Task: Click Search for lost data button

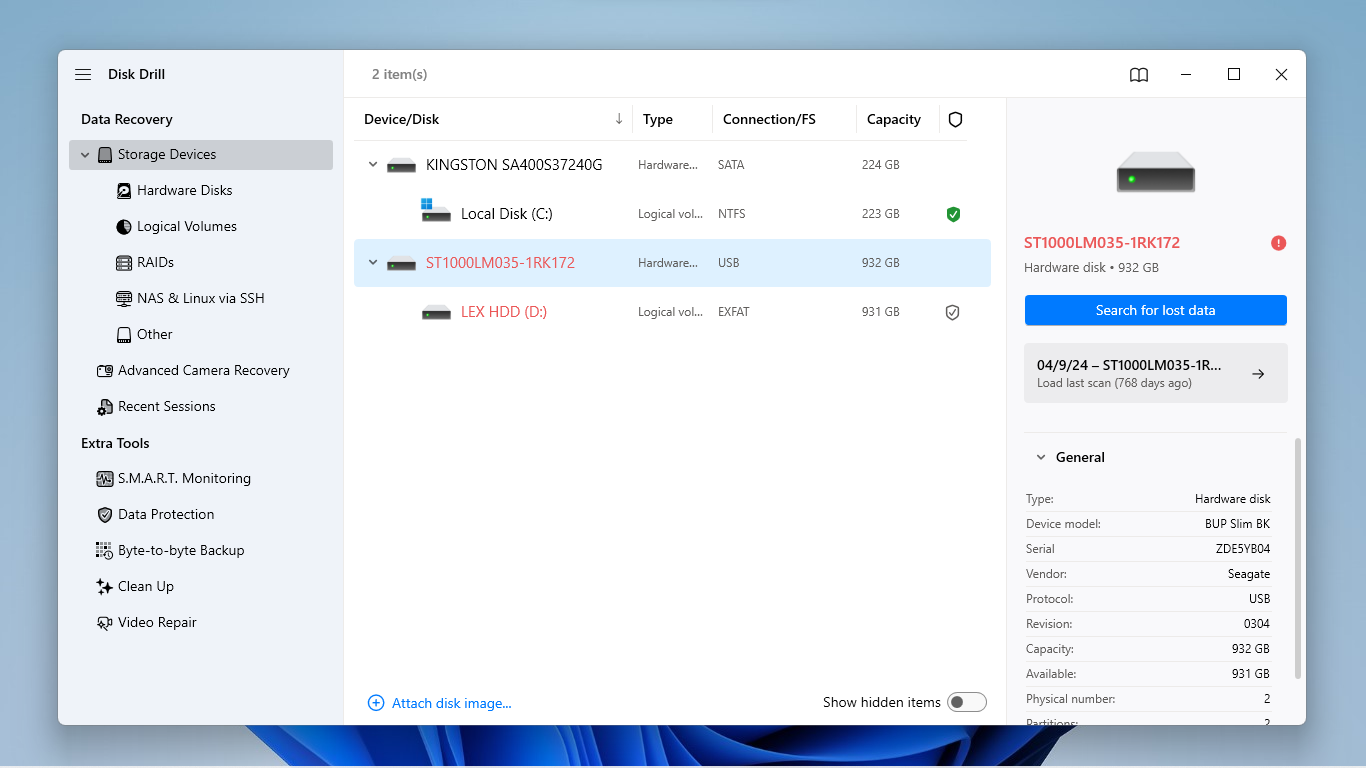Action: 1156,311
